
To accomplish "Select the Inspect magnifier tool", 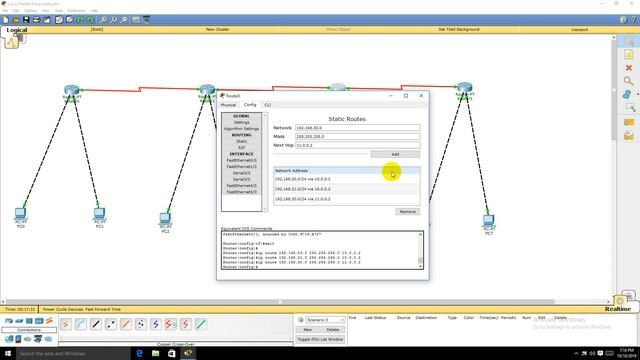I will (629, 81).
